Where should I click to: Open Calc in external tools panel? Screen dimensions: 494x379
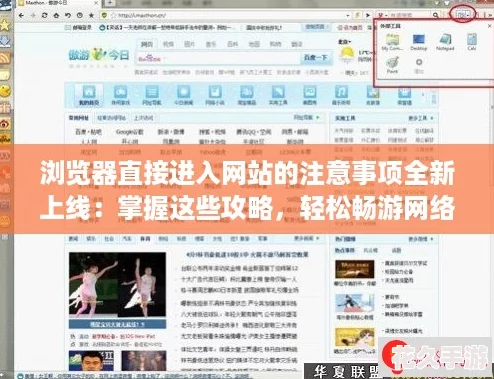click(x=472, y=42)
